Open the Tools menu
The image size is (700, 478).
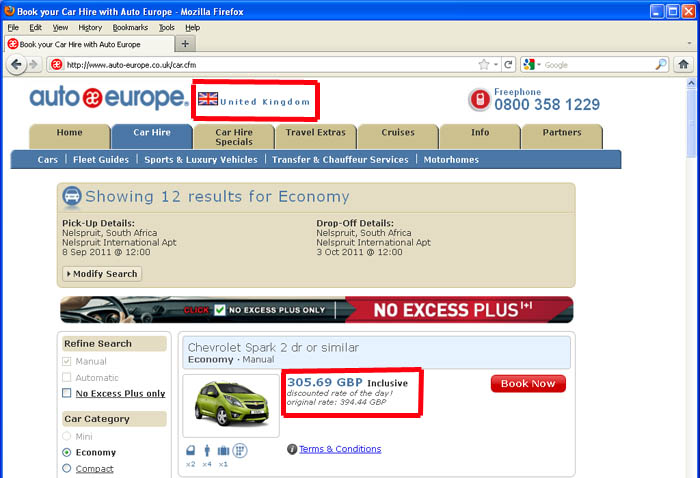pyautogui.click(x=167, y=27)
